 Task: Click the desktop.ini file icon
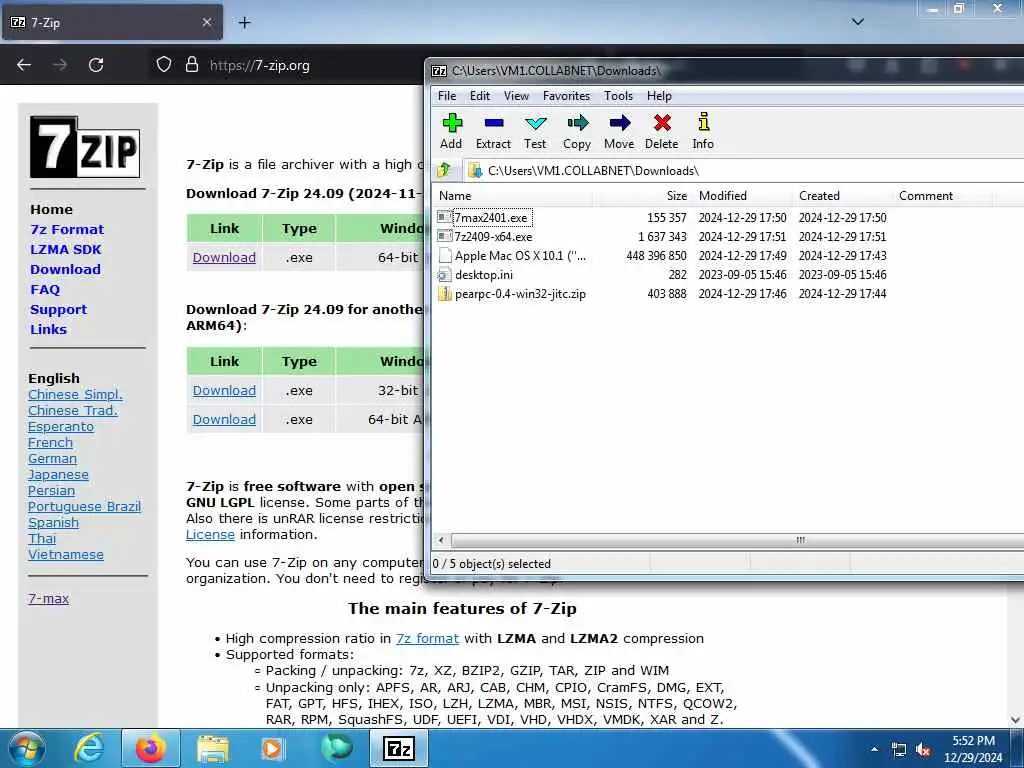[x=444, y=274]
